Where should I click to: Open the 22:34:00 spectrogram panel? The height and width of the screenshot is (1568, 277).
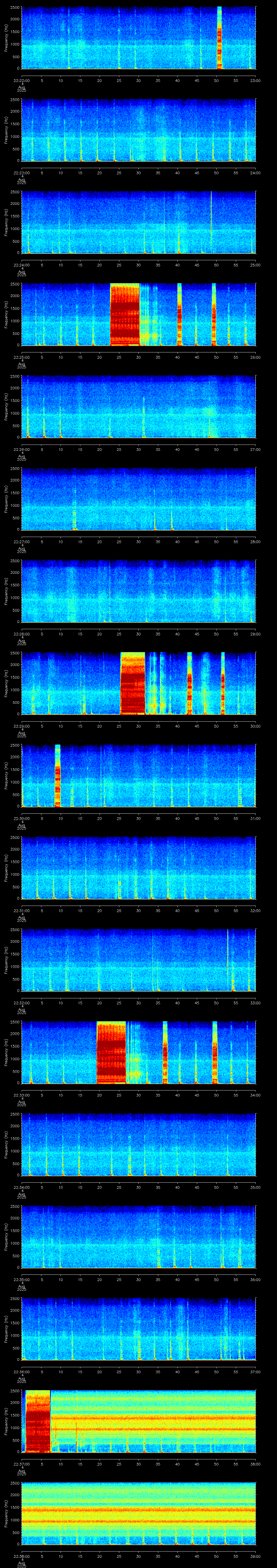[x=138, y=1144]
